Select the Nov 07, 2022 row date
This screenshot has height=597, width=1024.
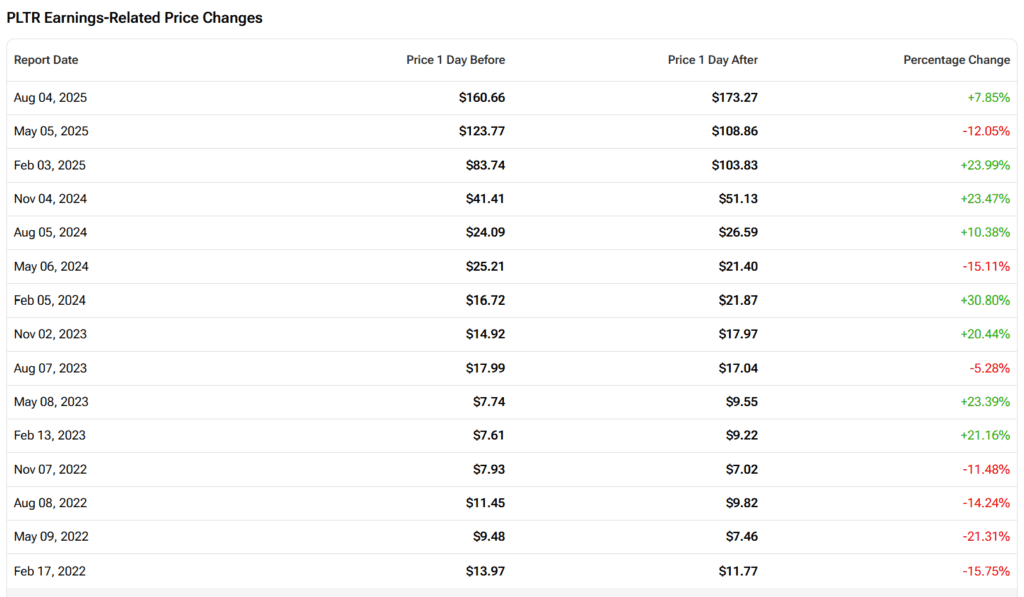[51, 469]
